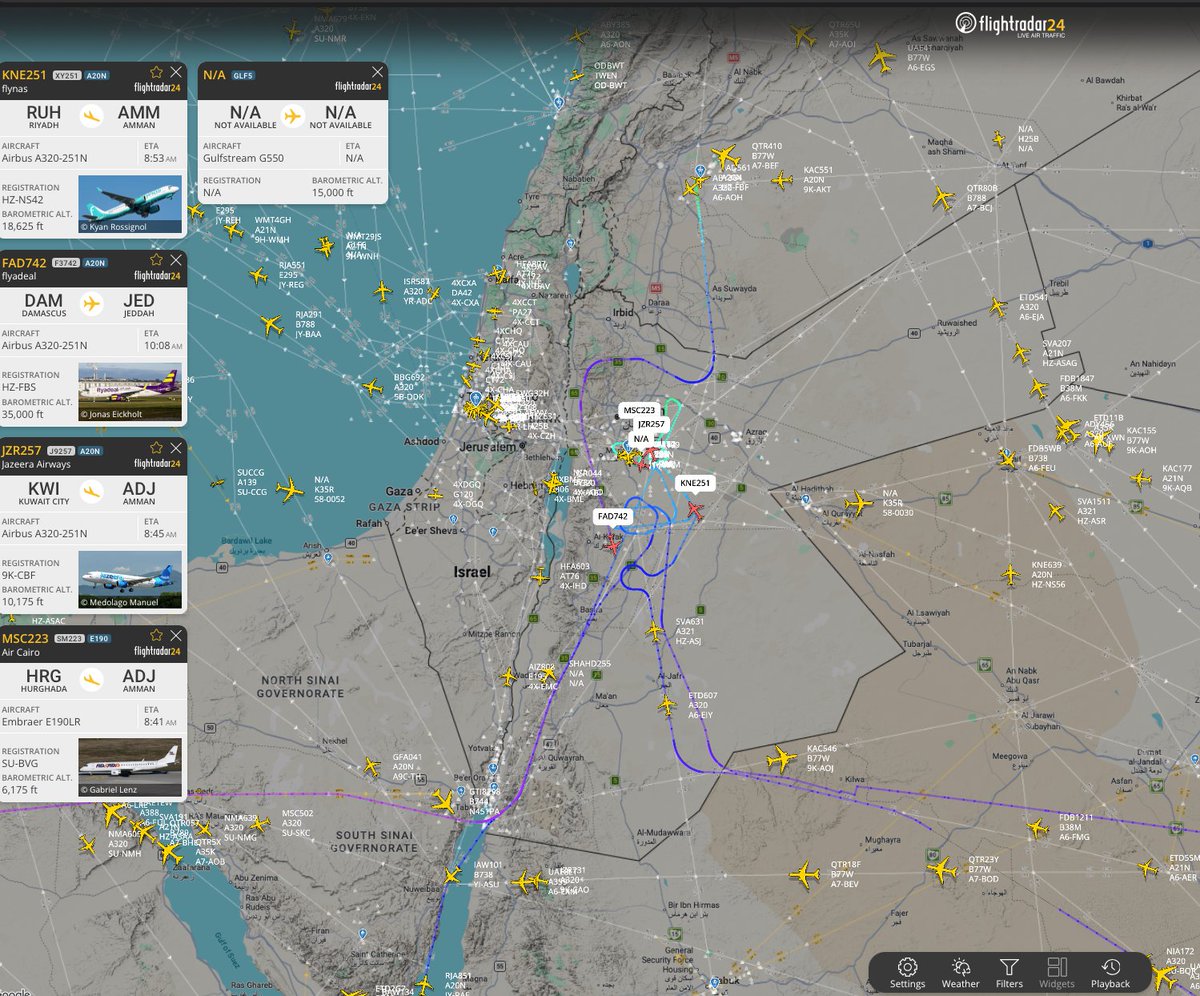Click registration SU-BVG
Image resolution: width=1200 pixels, height=996 pixels.
tap(23, 764)
